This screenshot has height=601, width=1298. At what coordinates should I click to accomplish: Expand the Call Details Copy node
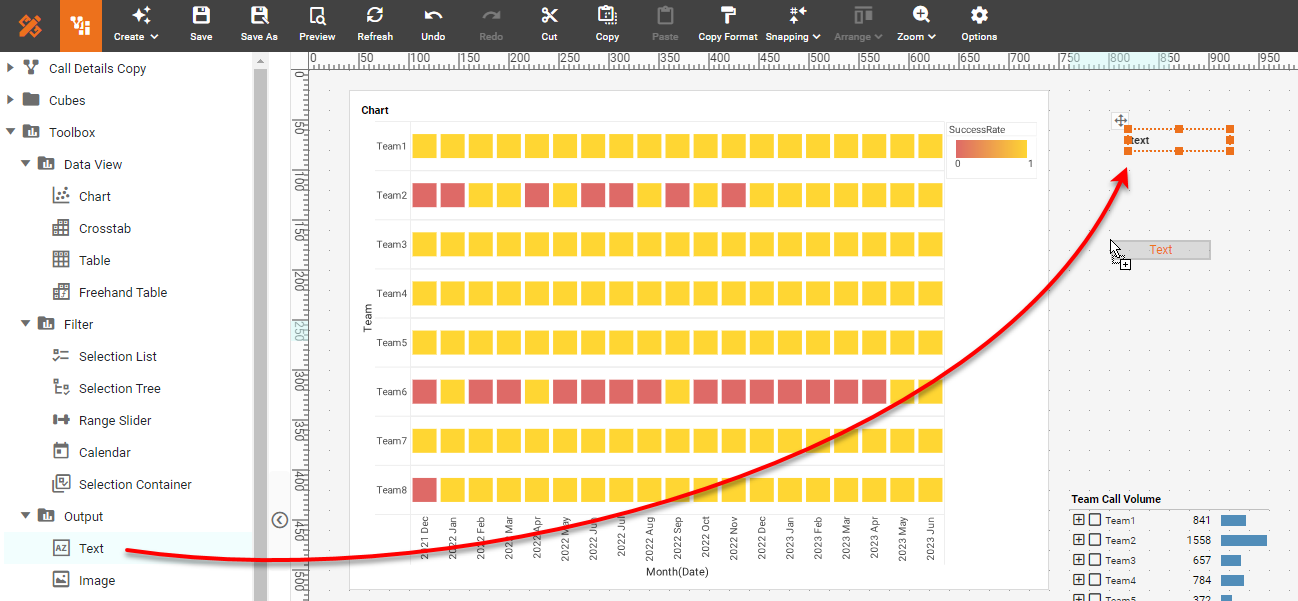pos(10,68)
